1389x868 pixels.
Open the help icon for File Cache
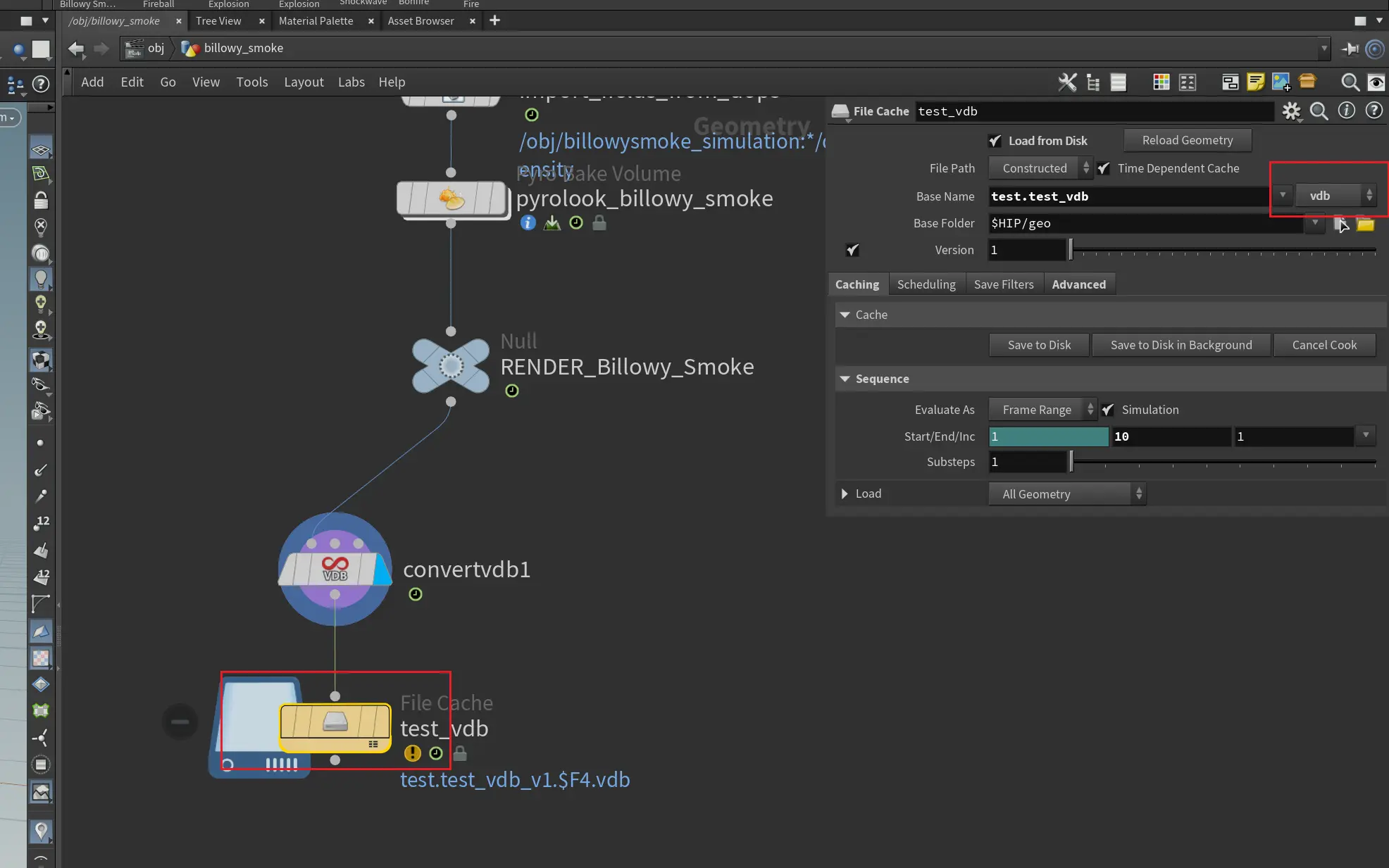coord(1374,111)
